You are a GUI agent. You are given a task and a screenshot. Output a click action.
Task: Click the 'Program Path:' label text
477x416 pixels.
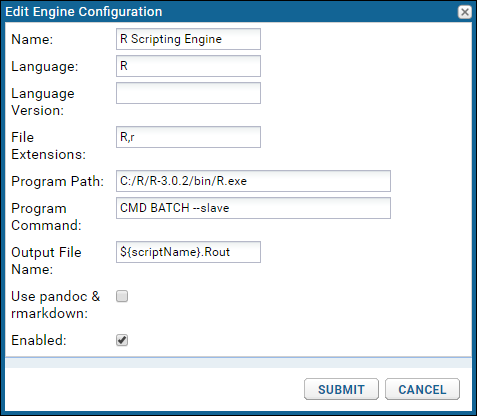click(x=57, y=181)
